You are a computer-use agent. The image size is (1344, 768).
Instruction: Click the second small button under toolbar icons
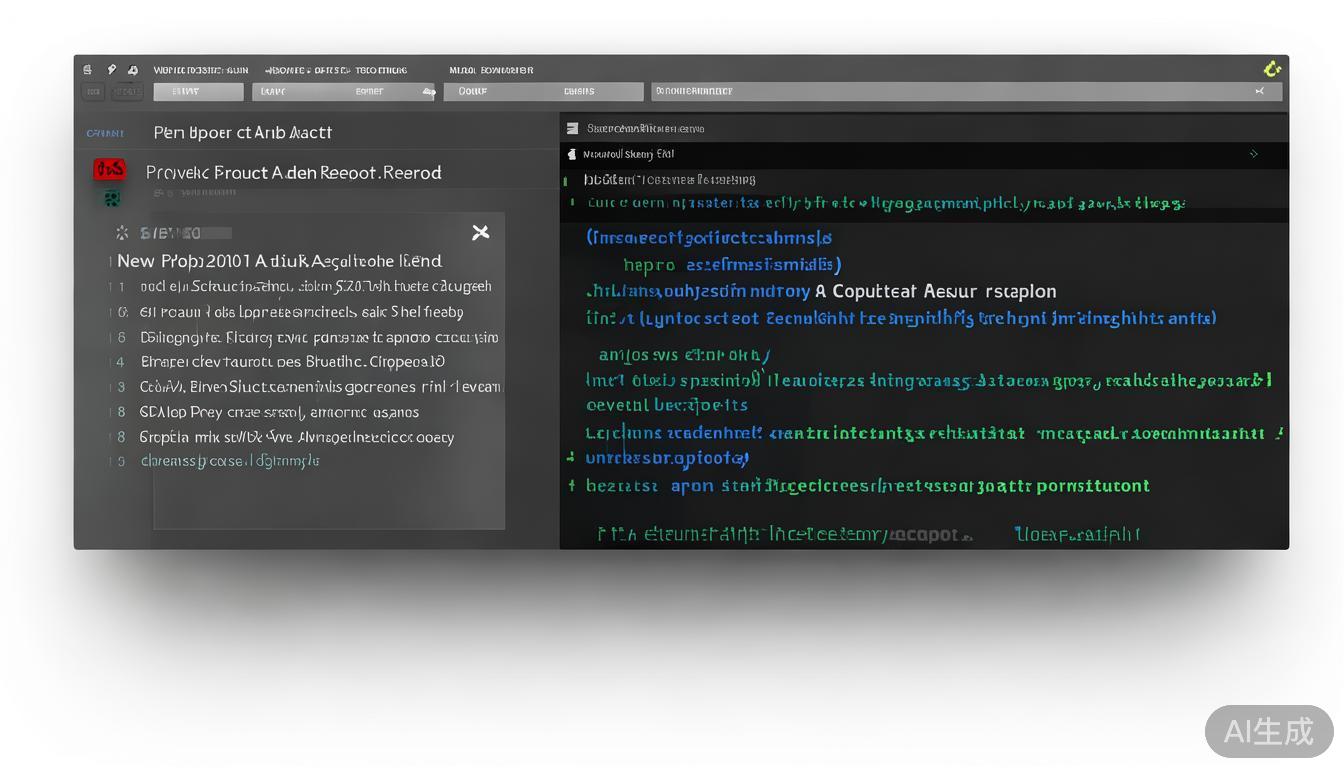(127, 92)
